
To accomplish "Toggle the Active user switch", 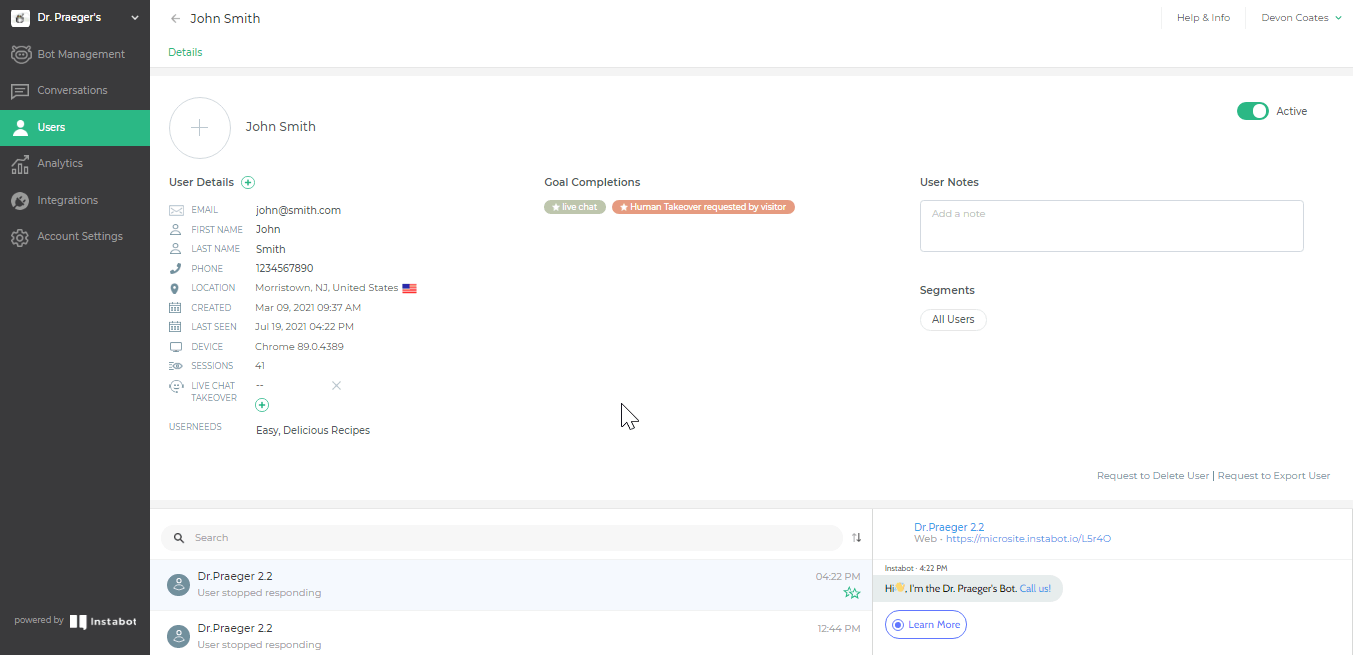I will 1253,111.
